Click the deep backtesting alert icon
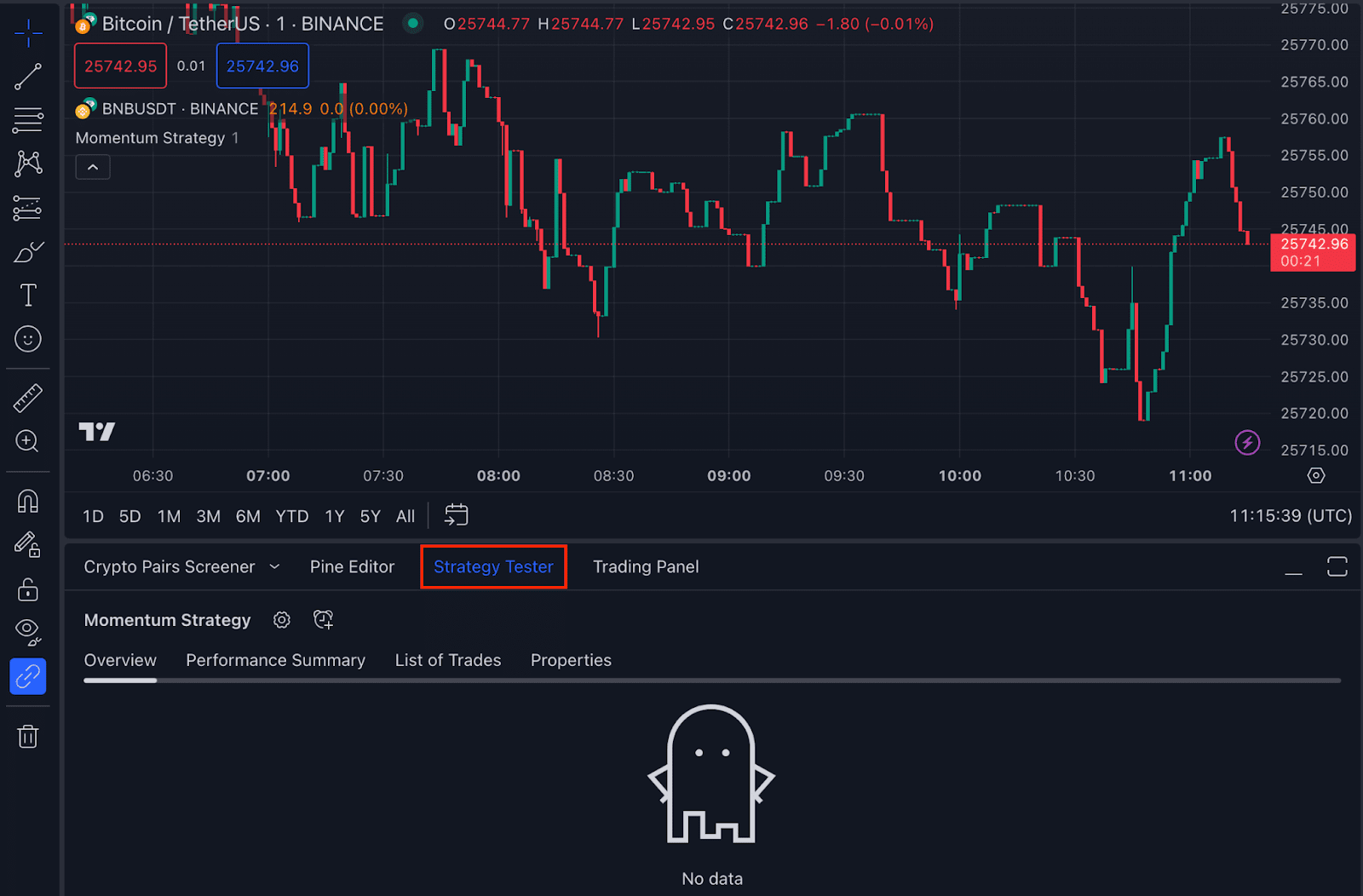Screen dimensions: 1363x896 click(x=323, y=620)
